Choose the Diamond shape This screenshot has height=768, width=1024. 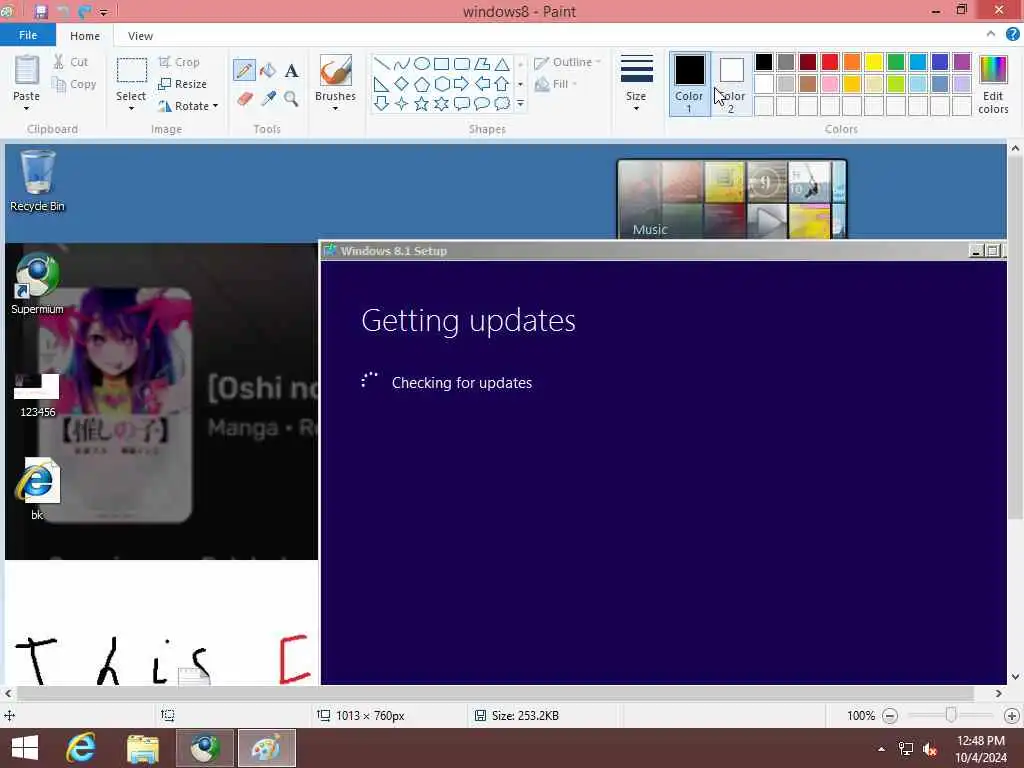tap(402, 84)
